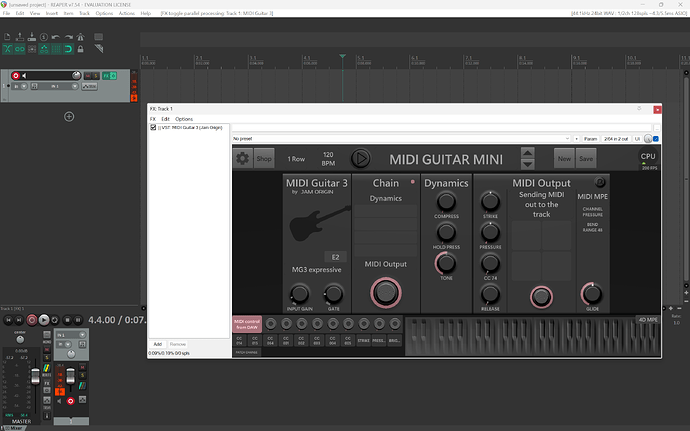Click the transport record button

[31, 320]
